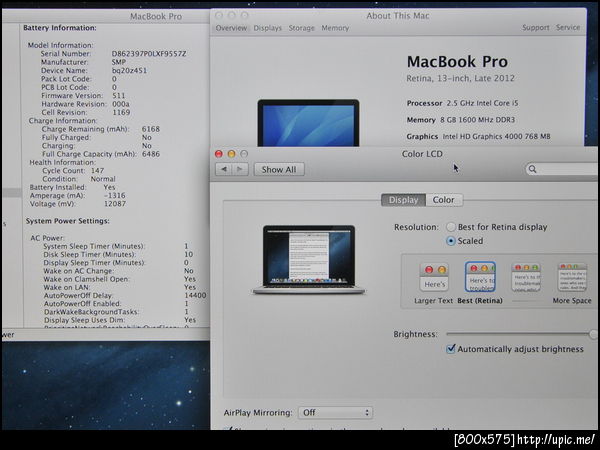
Task: Select the Device Name value bq20z451
Action: click(x=129, y=70)
